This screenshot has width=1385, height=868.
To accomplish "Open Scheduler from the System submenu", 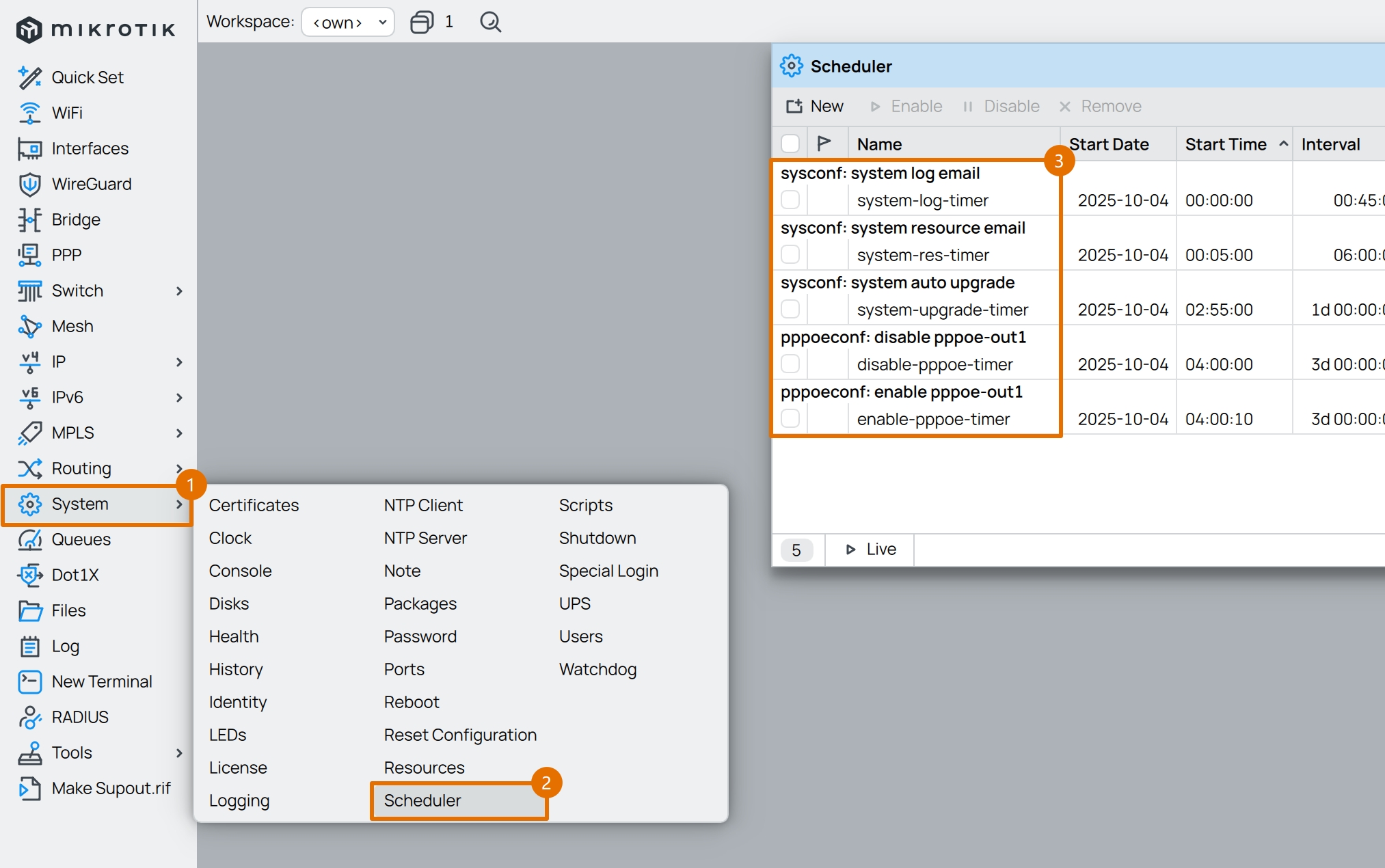I will 422,800.
